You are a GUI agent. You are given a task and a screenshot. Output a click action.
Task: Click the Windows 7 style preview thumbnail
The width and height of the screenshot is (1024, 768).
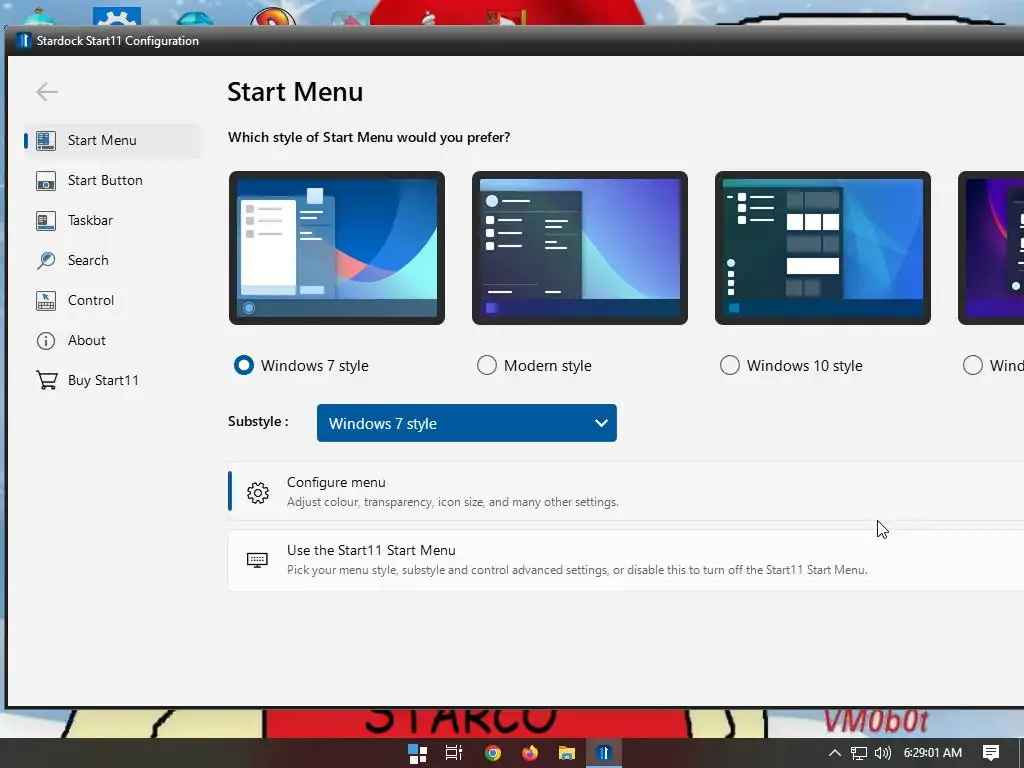337,248
